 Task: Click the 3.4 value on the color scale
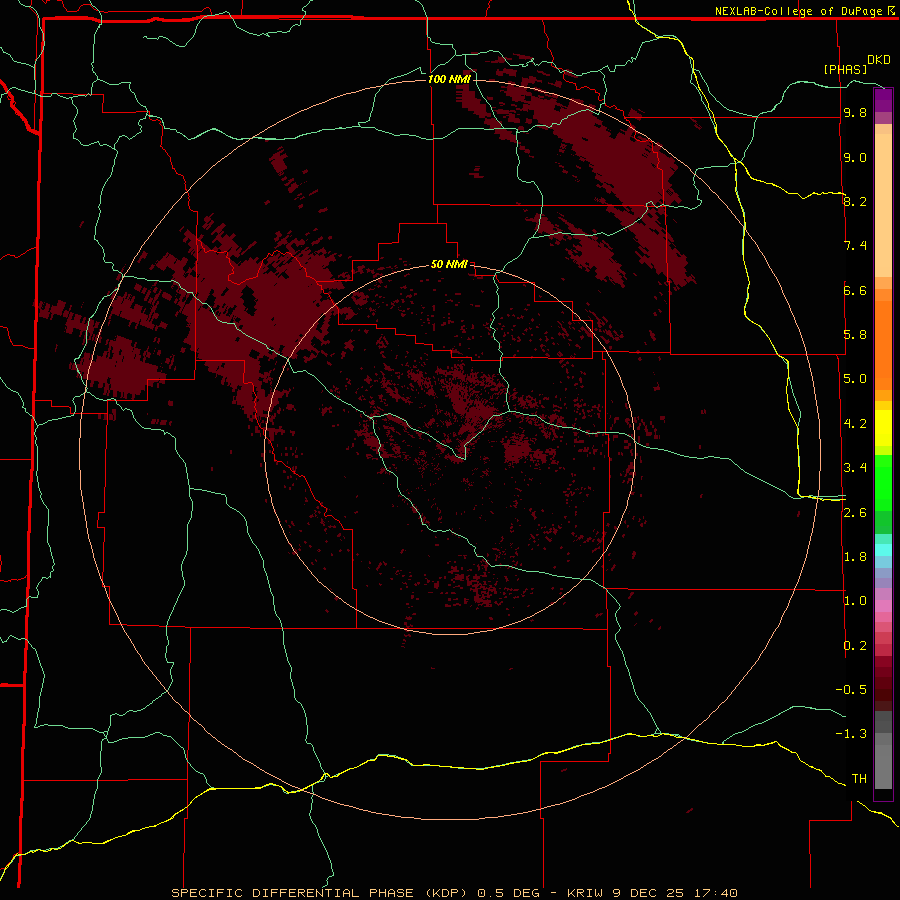point(855,468)
